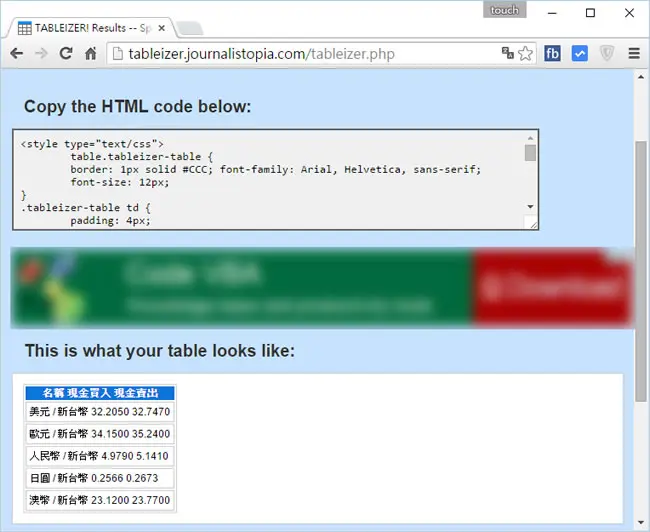This screenshot has height=532, width=650.
Task: Open the blue checkmark extension
Action: point(580,53)
